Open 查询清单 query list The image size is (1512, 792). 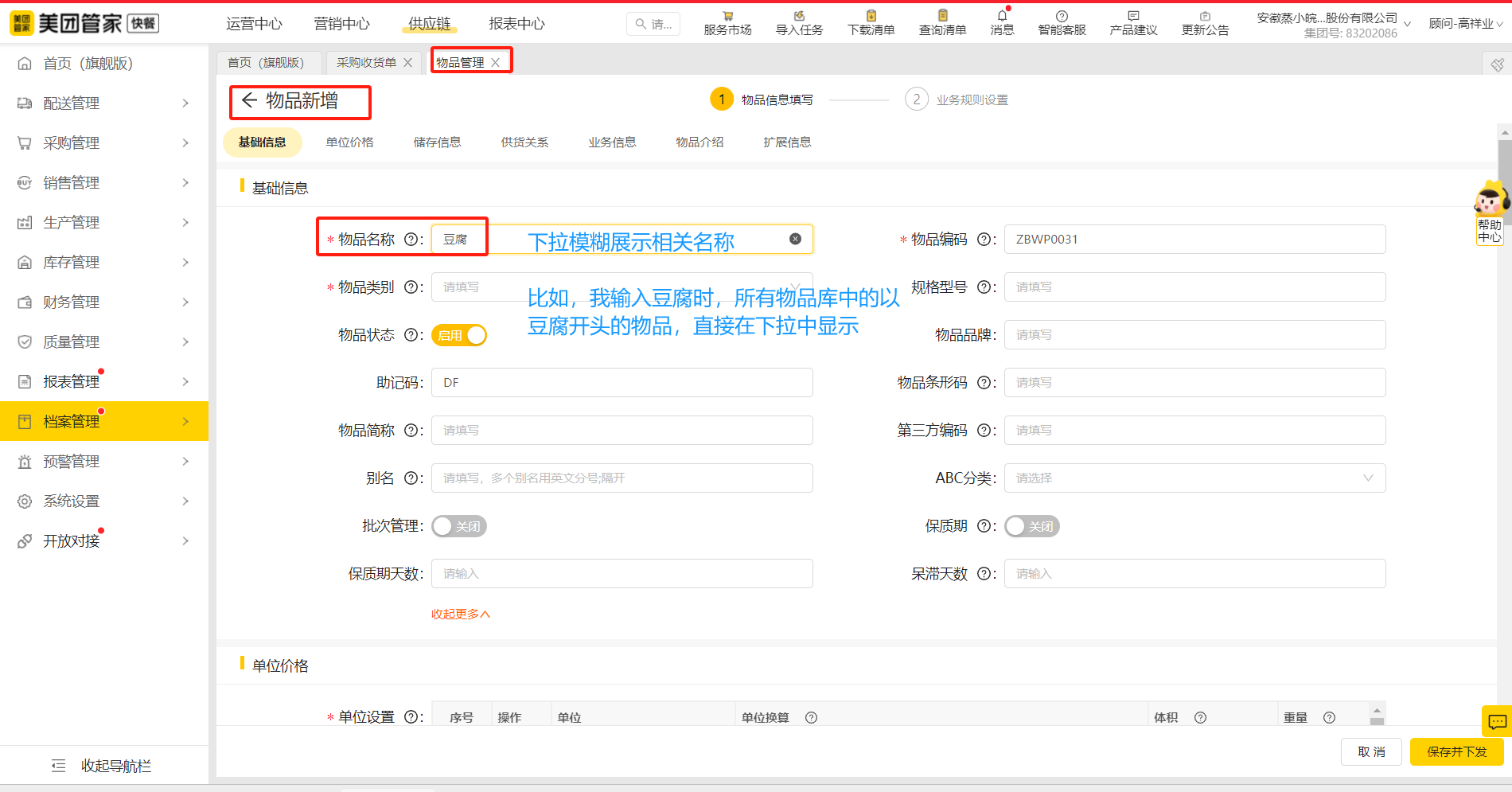[941, 21]
